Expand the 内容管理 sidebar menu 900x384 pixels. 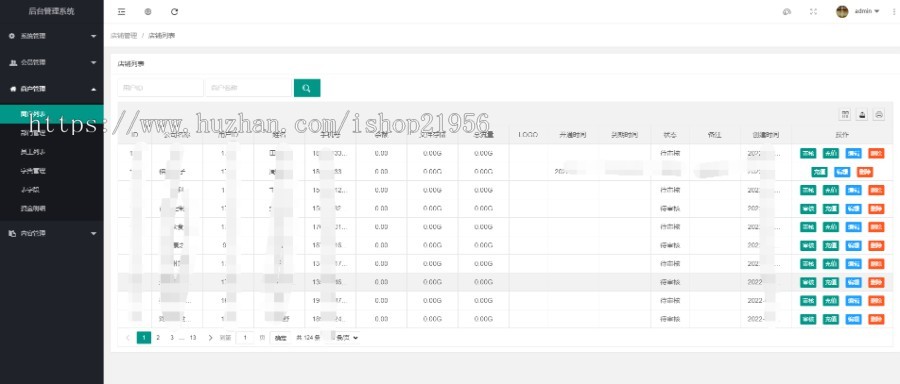point(52,234)
